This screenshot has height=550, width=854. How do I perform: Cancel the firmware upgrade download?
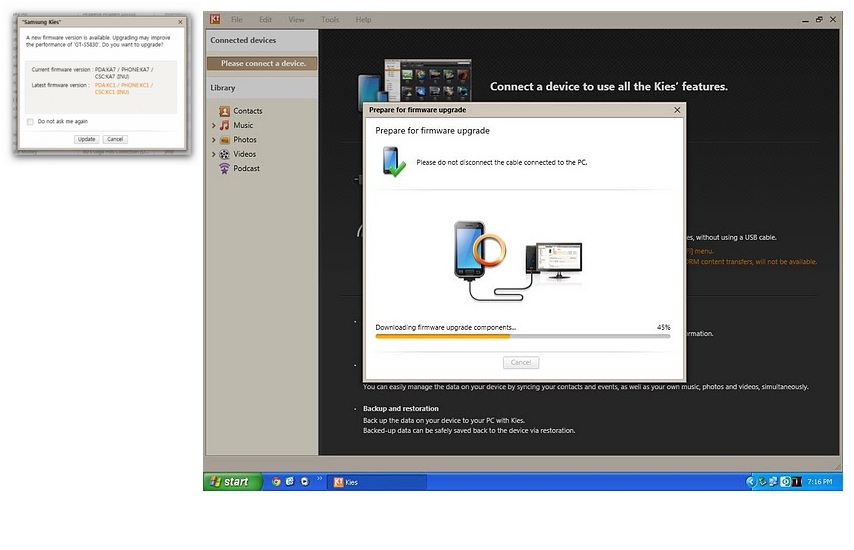point(521,362)
